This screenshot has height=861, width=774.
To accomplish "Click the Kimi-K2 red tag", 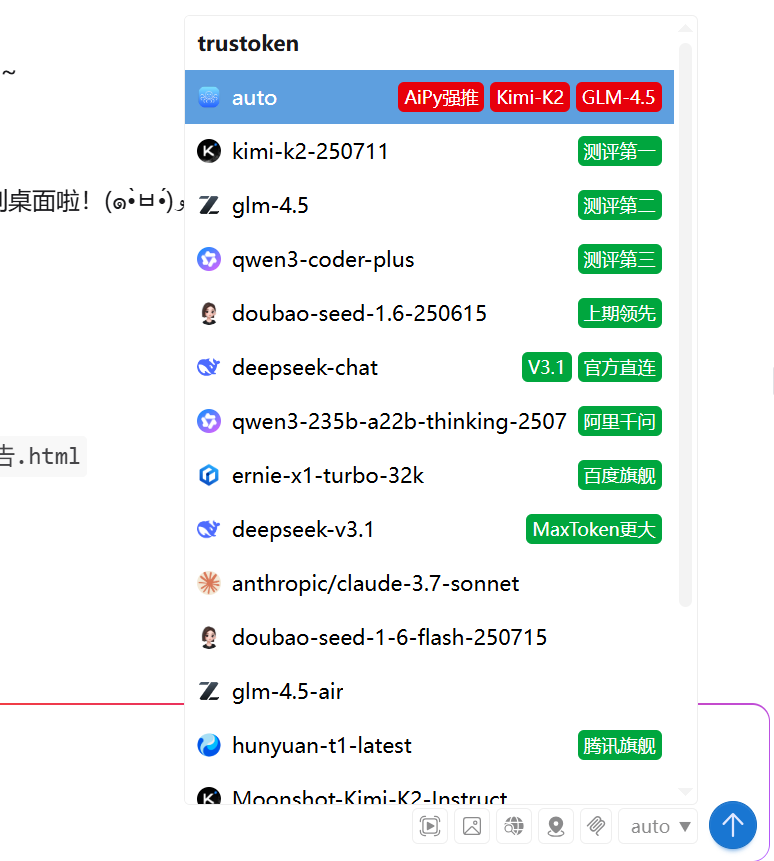I will point(530,97).
